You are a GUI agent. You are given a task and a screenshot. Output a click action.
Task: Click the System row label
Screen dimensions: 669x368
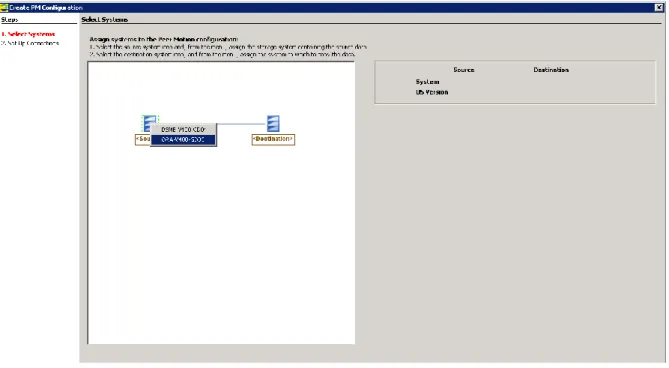tap(428, 82)
